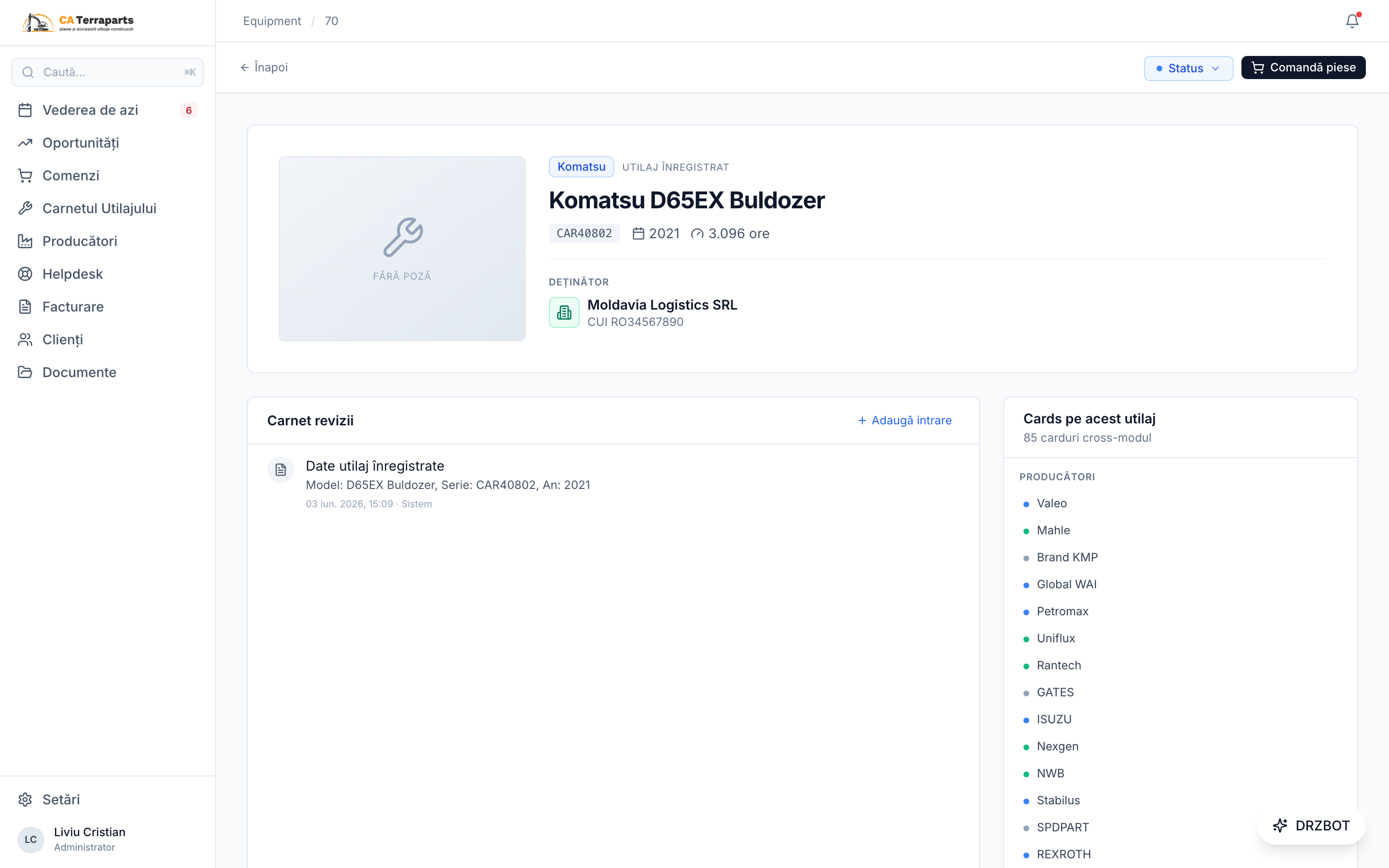
Task: Click the Equipment breadcrumb
Action: (272, 21)
